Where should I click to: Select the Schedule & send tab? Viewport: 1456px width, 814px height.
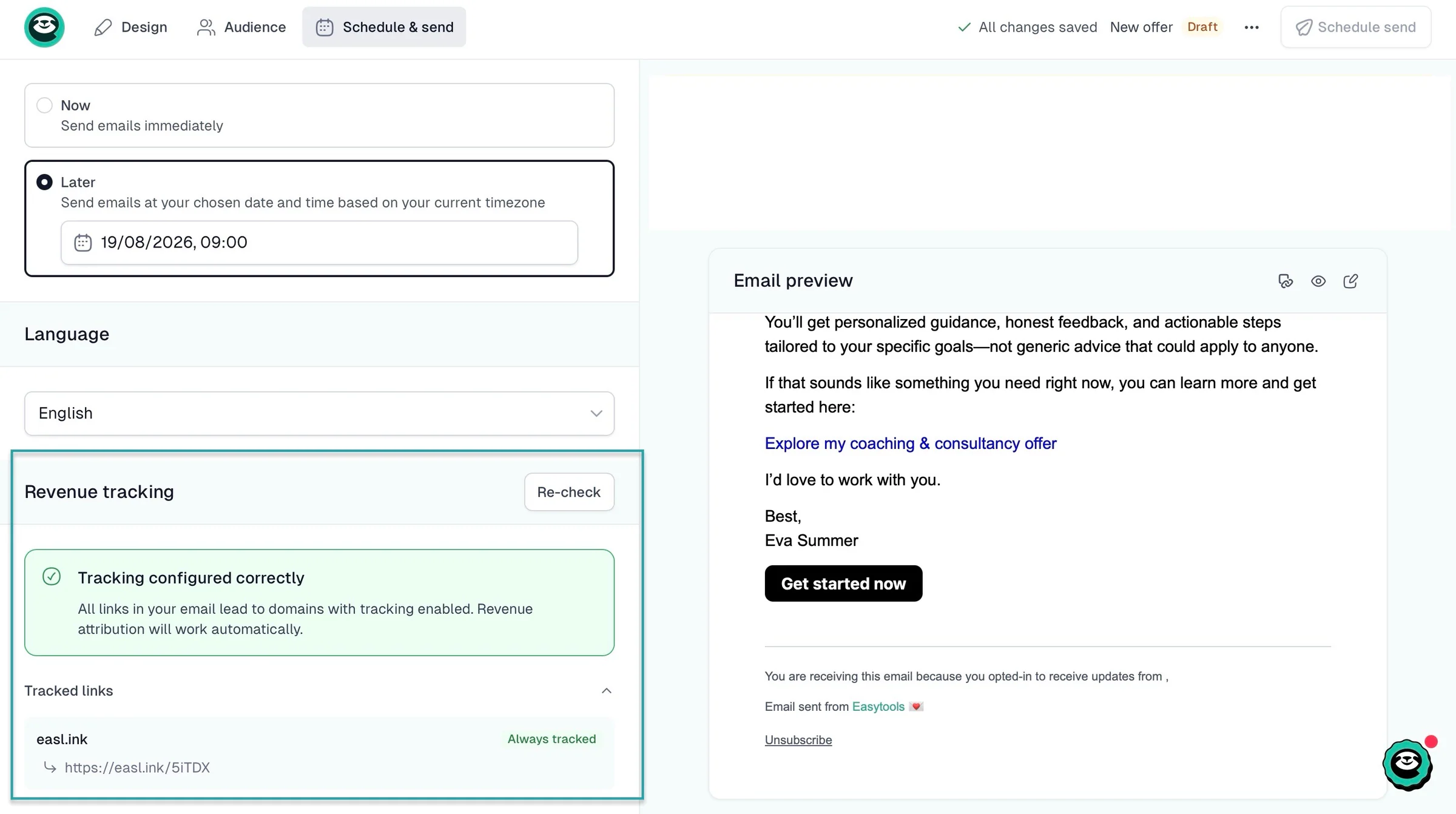click(384, 27)
